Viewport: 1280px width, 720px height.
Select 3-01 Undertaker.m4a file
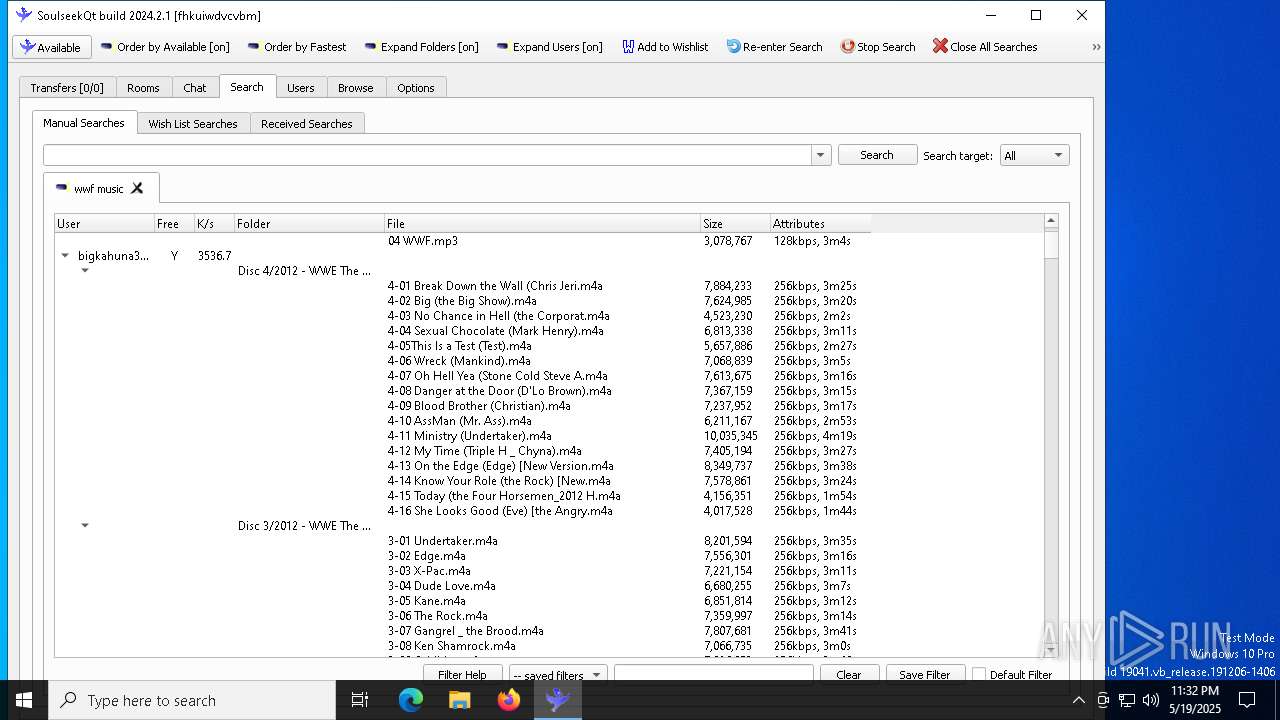(x=442, y=541)
